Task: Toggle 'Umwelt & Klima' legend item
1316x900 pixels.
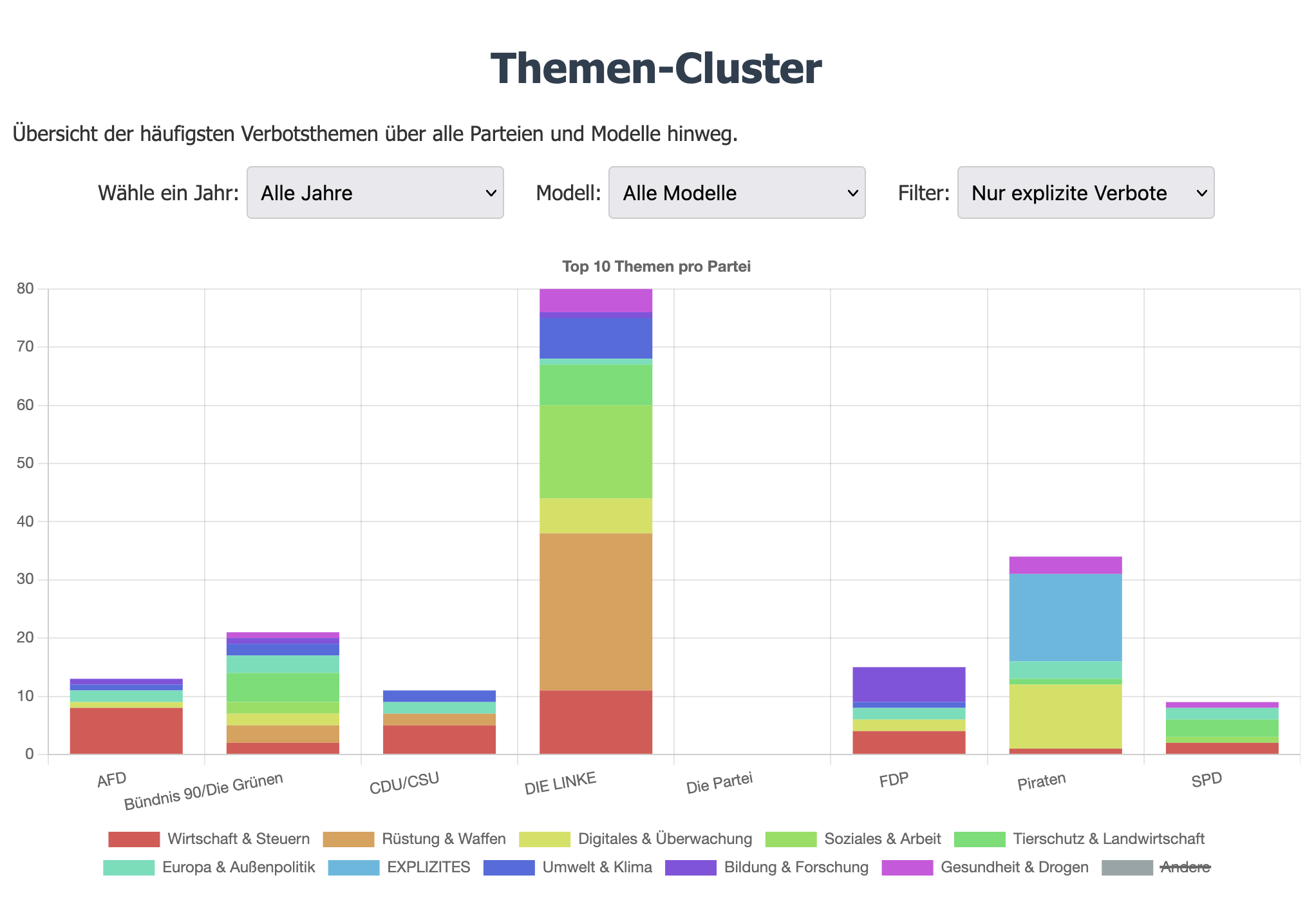Action: (597, 867)
